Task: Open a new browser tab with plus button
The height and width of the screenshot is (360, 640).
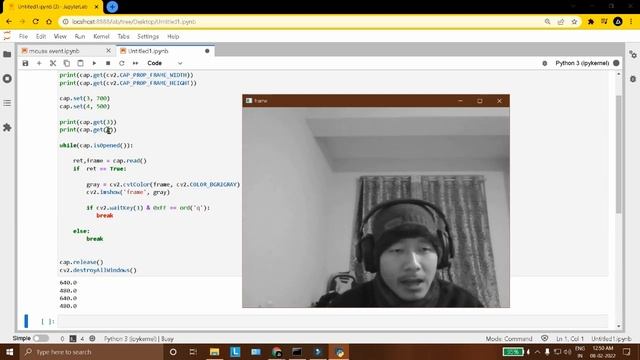Action: point(112,7)
